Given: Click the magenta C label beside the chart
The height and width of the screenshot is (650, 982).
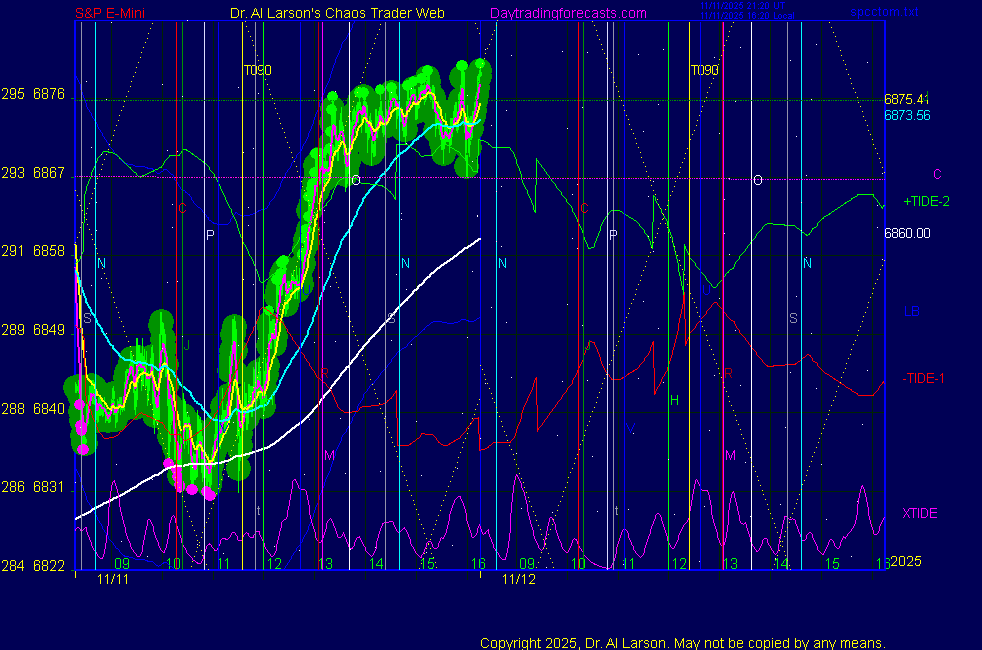Looking at the screenshot, I should pos(937,174).
